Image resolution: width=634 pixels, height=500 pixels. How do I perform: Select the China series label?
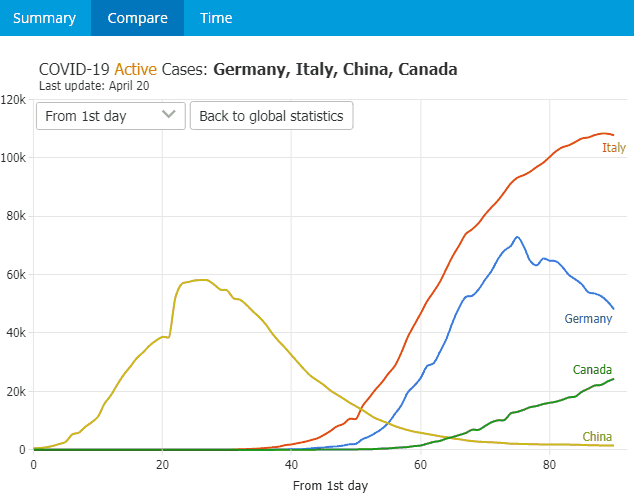click(597, 437)
